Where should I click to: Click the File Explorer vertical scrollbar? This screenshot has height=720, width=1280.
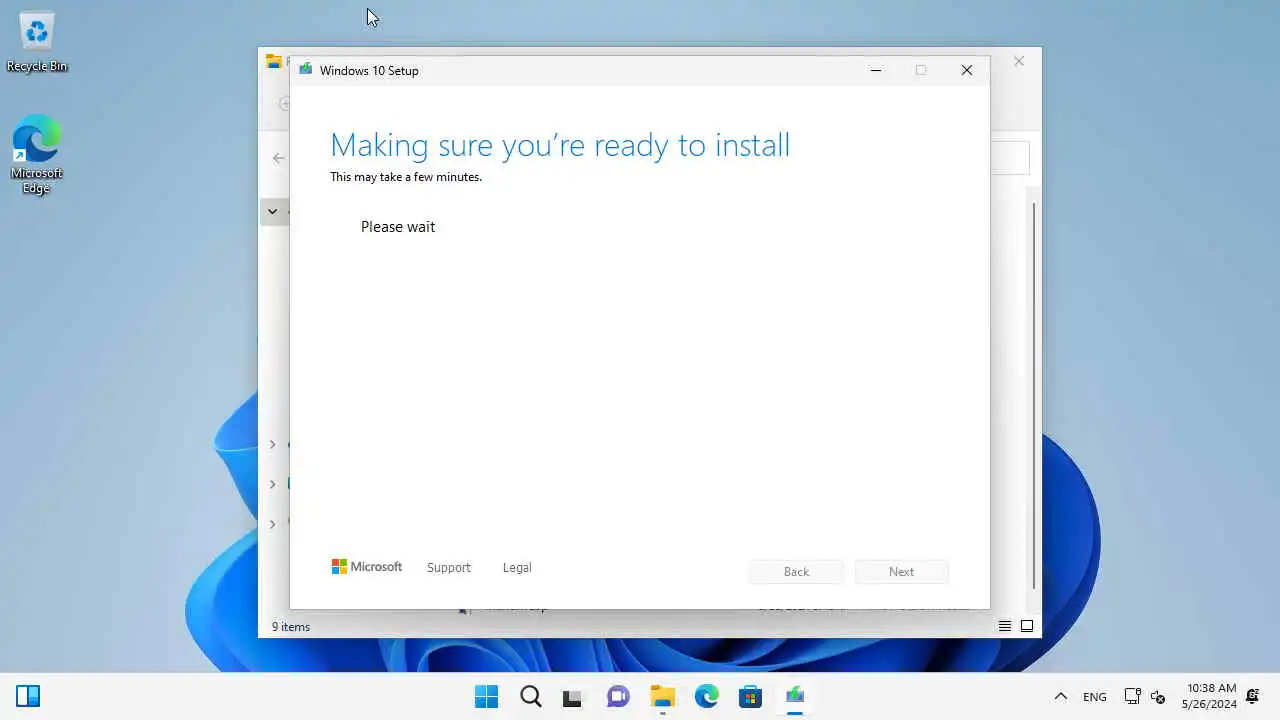tap(1033, 395)
